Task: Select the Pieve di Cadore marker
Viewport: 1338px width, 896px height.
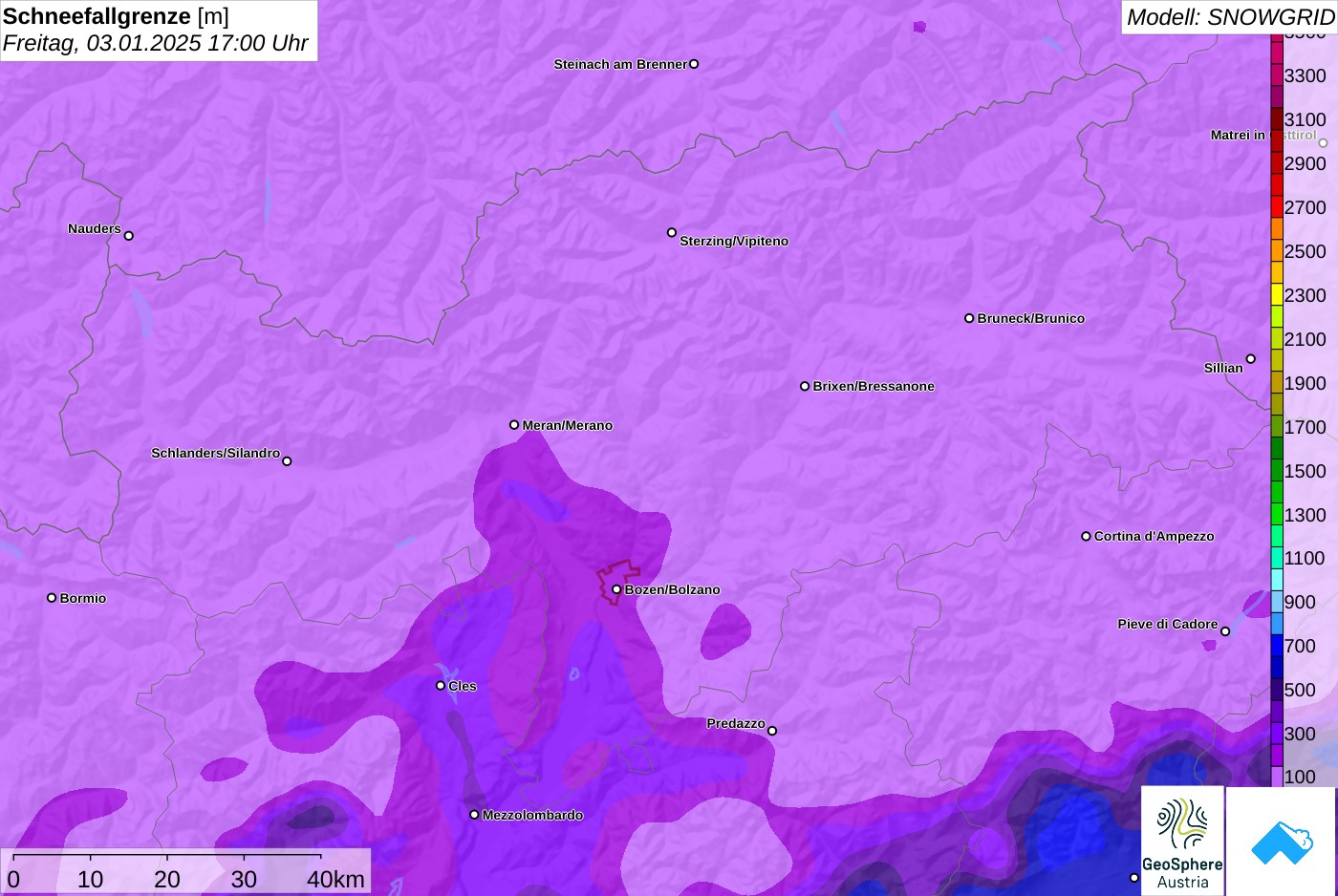Action: coord(1225,631)
